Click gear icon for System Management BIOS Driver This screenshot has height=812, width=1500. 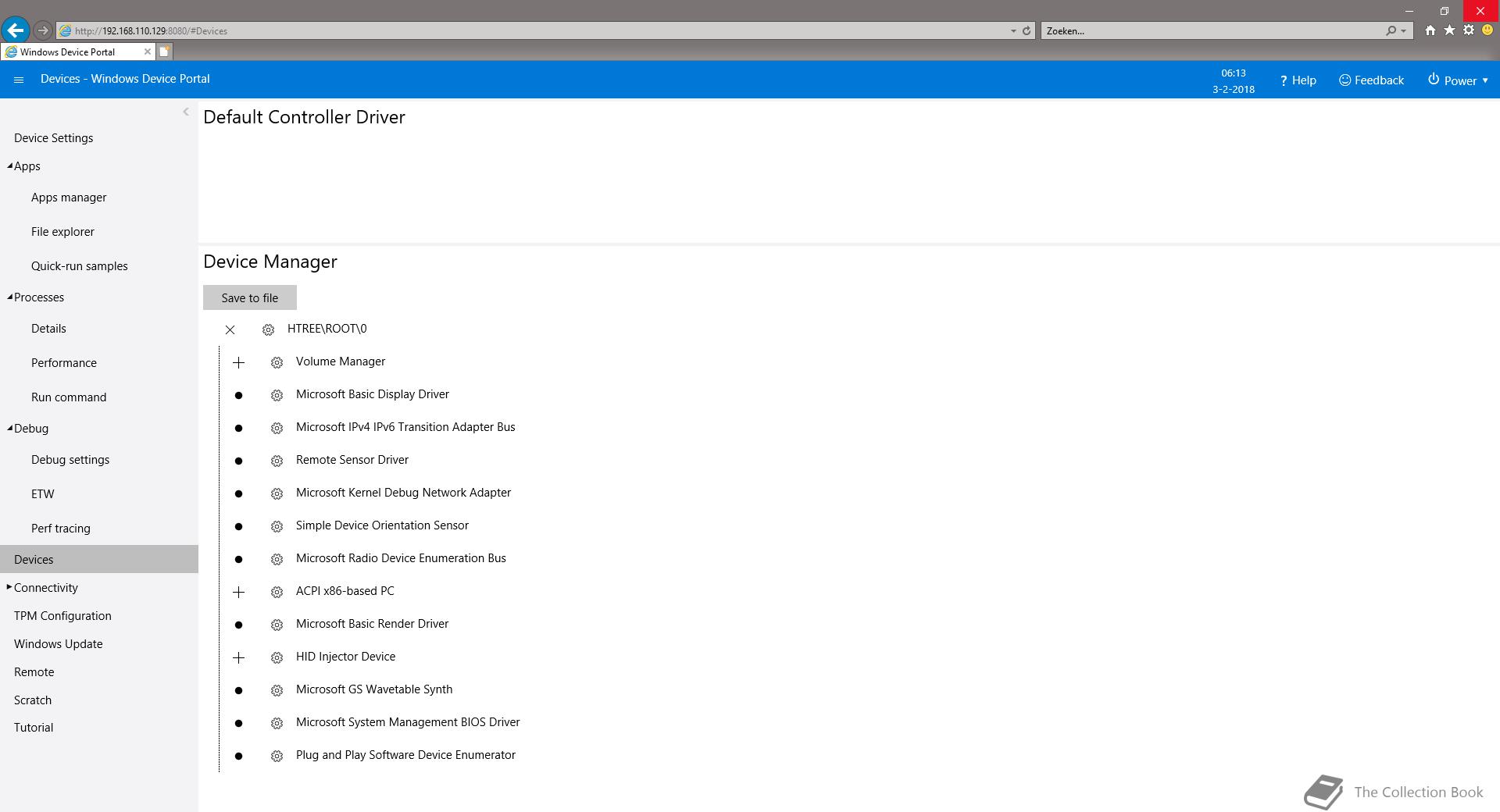pos(277,724)
